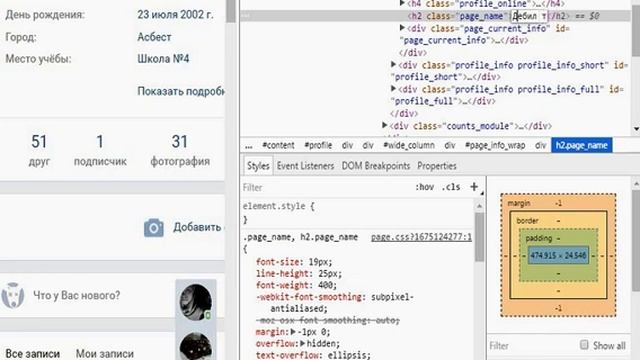This screenshot has width=640, height=360.
Task: Click the camera icon next to Добавить
Action: pyautogui.click(x=154, y=228)
